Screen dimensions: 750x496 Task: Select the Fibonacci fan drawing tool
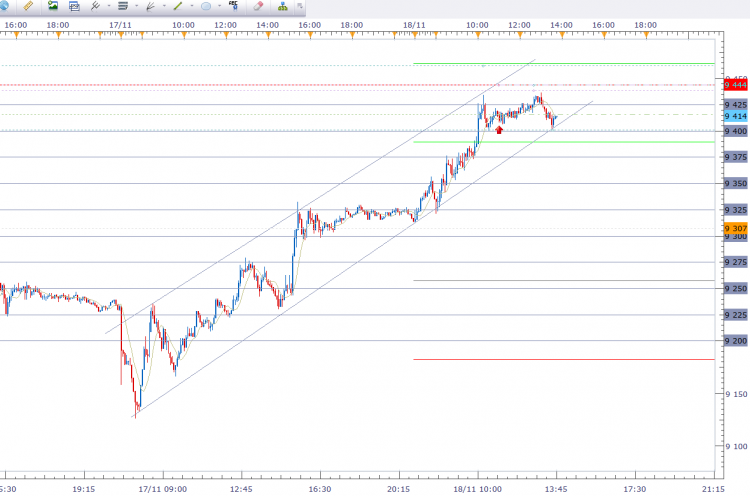click(x=150, y=6)
